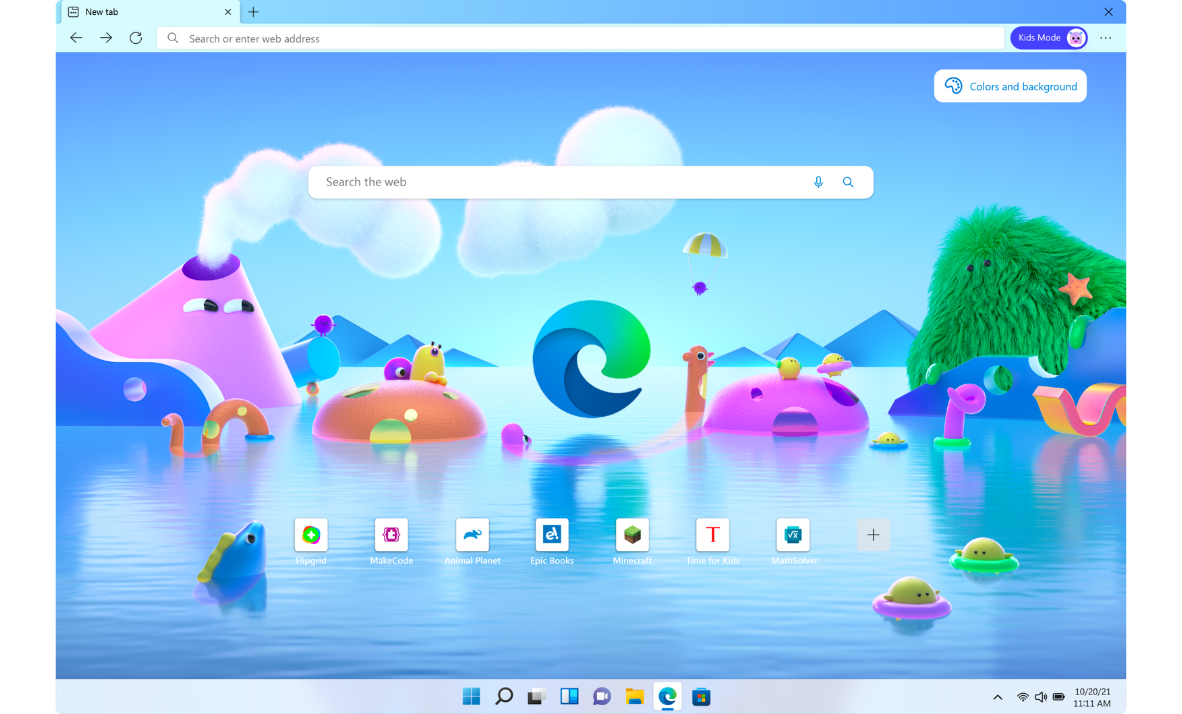Show hidden icons in the system tray
This screenshot has height=714, width=1182.
(997, 697)
